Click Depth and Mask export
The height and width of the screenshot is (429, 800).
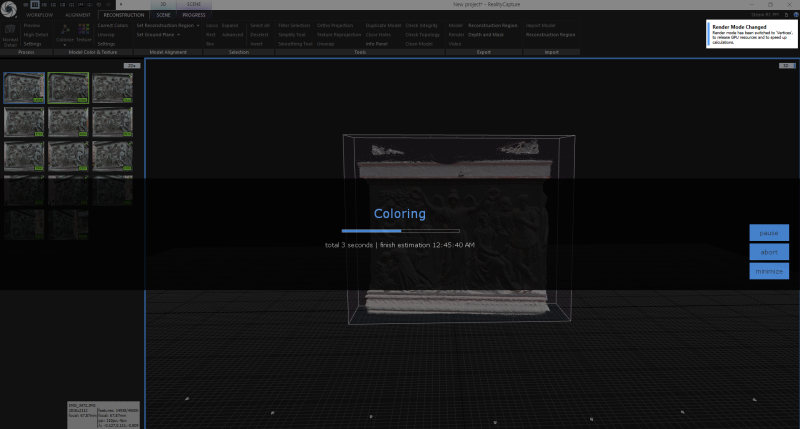tap(486, 35)
